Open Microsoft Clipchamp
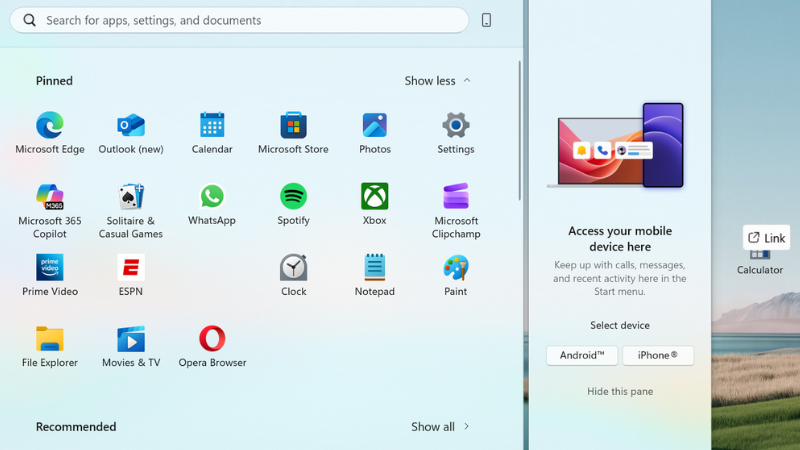 [456, 211]
